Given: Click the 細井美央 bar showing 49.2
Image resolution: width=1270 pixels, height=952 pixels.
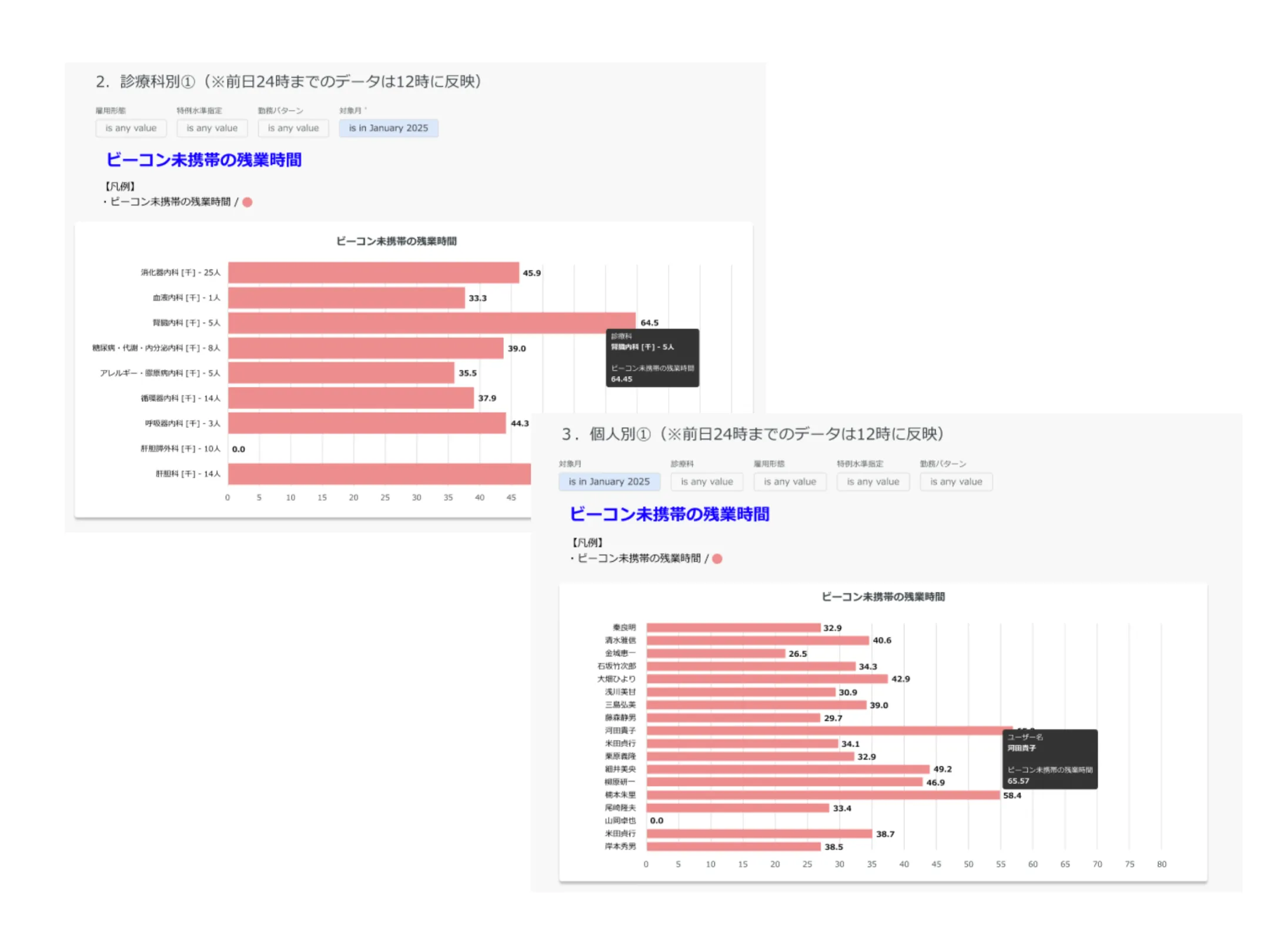Looking at the screenshot, I should tap(787, 769).
